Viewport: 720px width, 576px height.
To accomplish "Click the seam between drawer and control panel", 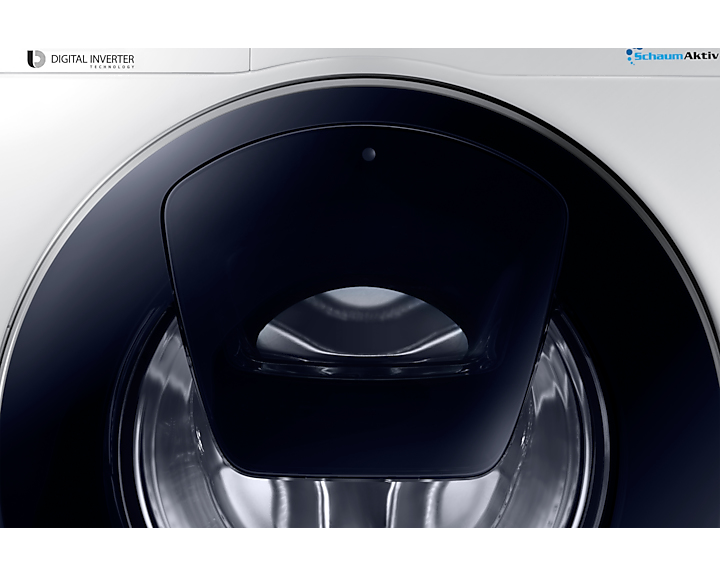I will click(250, 60).
